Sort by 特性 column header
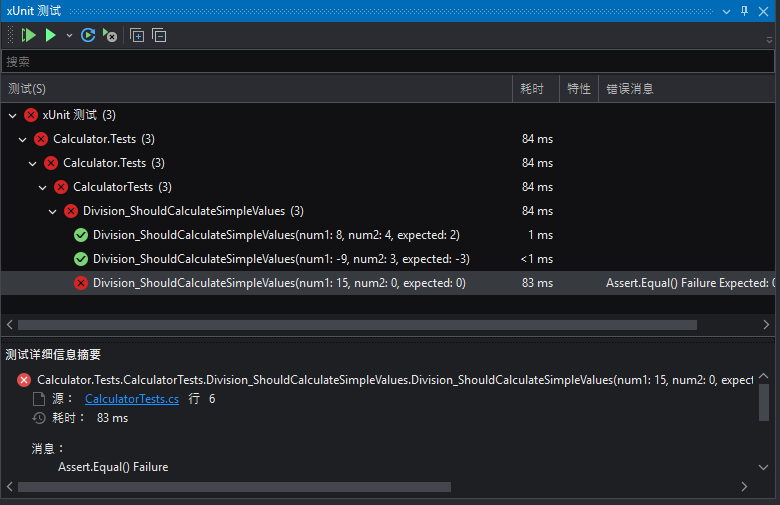This screenshot has height=505, width=780. [x=579, y=89]
